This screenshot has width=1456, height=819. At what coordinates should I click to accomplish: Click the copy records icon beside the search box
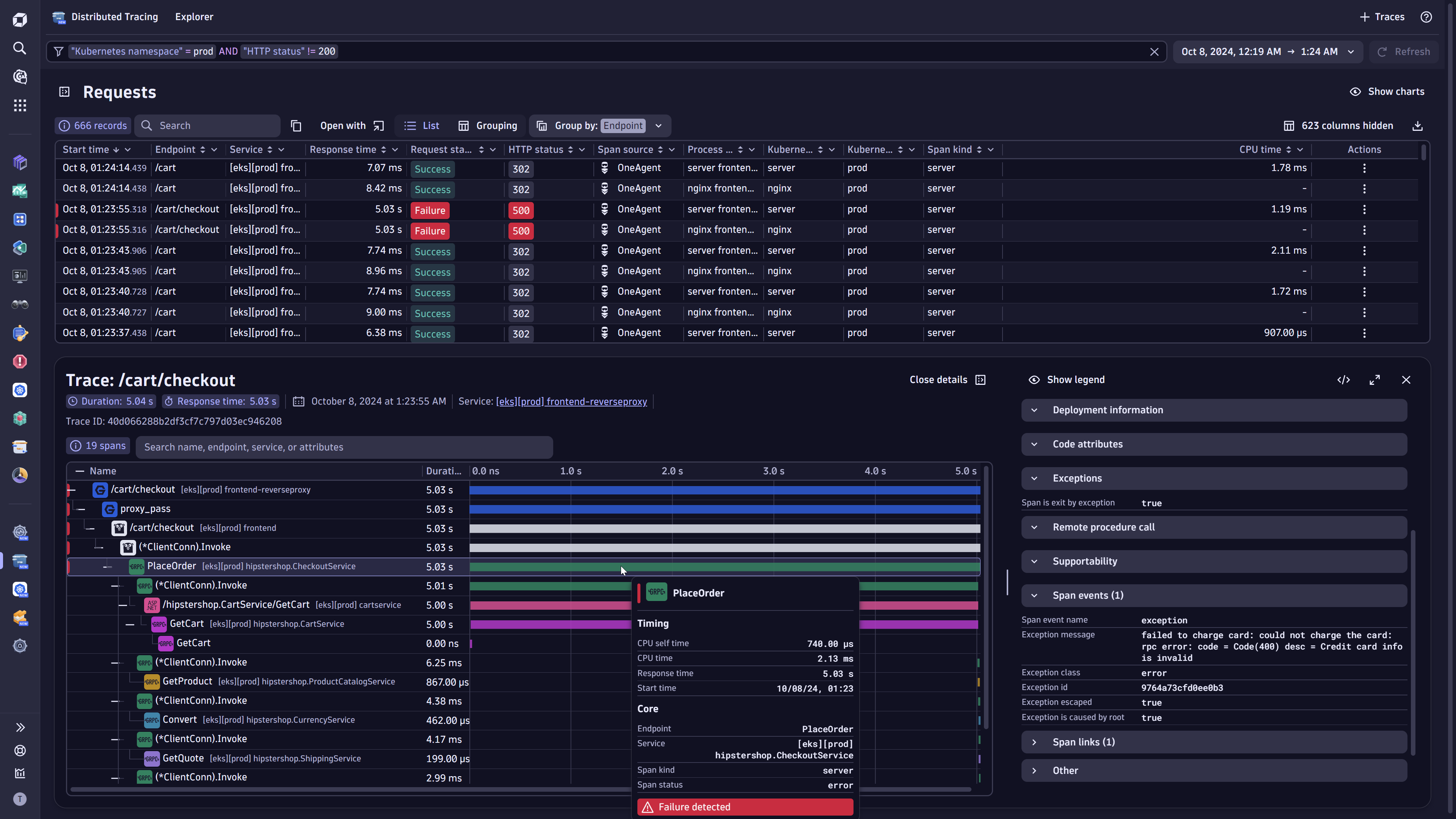(296, 126)
